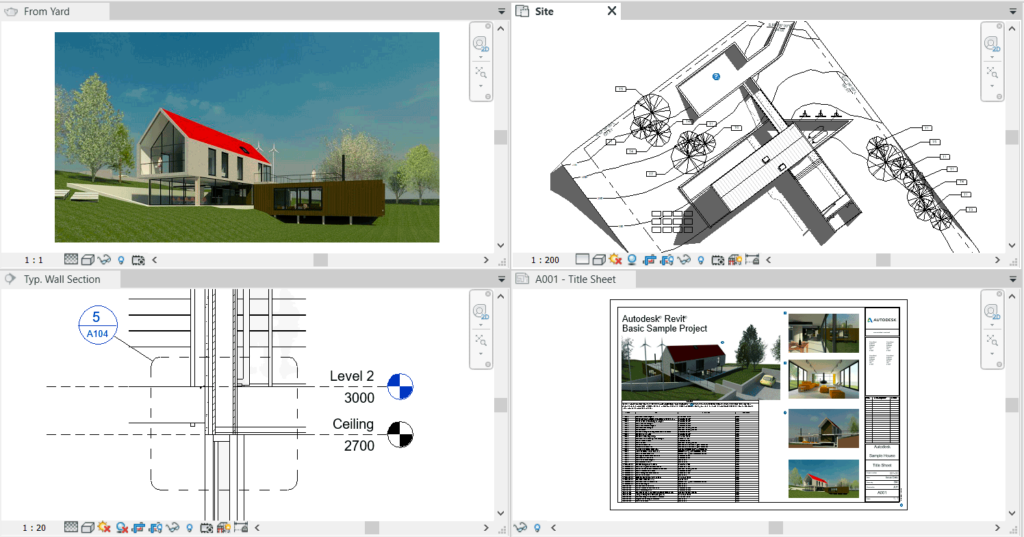Expand view control bar chevron in From Yard view
This screenshot has height=537, width=1024.
(x=155, y=260)
